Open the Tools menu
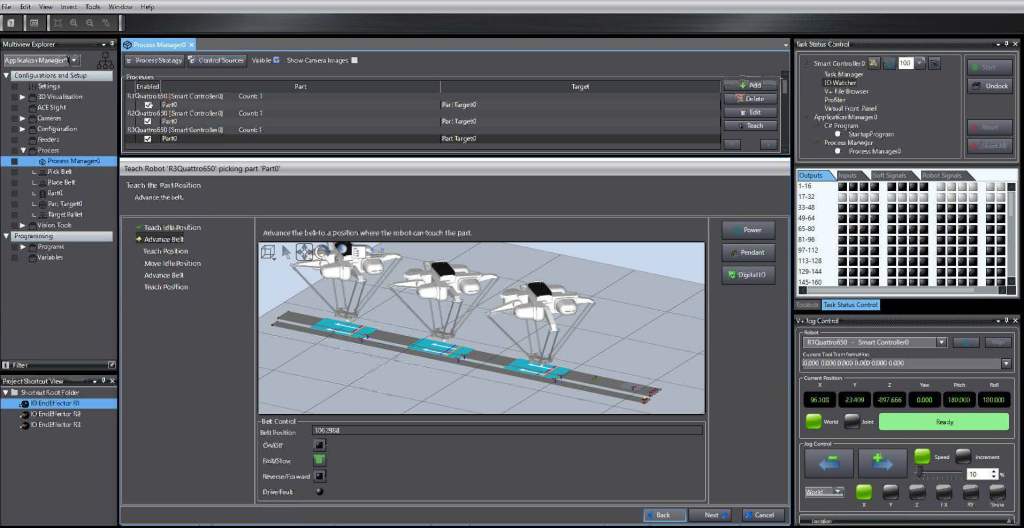This screenshot has height=528, width=1024. (93, 7)
